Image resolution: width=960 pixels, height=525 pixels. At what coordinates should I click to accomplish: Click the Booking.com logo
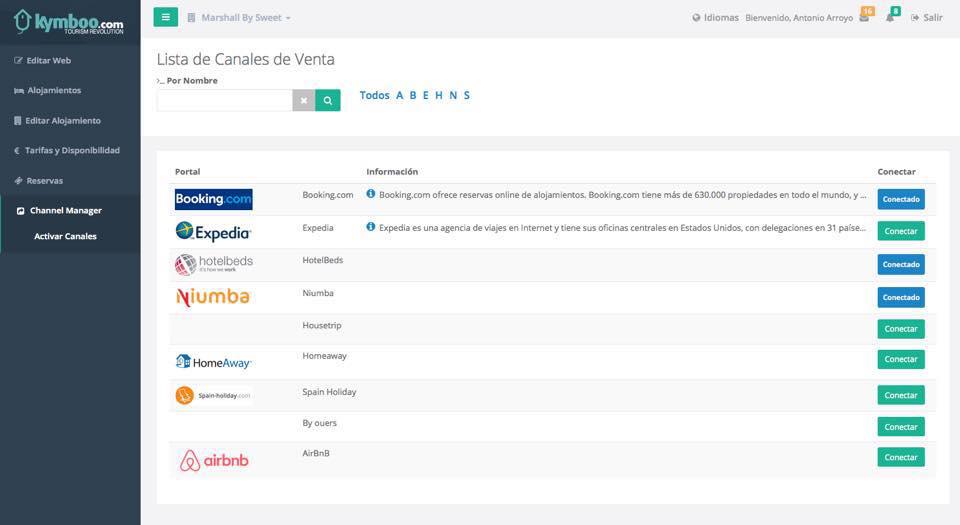tap(214, 199)
